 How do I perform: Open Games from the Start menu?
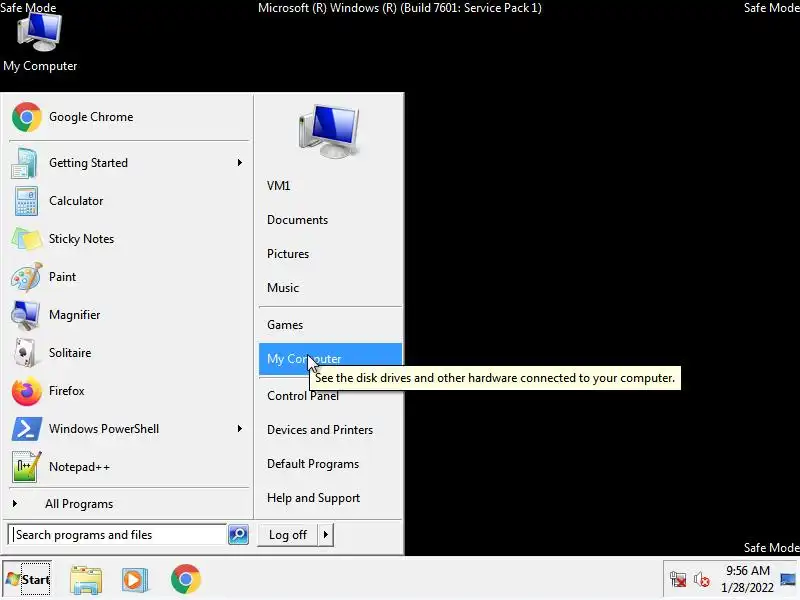click(330, 325)
